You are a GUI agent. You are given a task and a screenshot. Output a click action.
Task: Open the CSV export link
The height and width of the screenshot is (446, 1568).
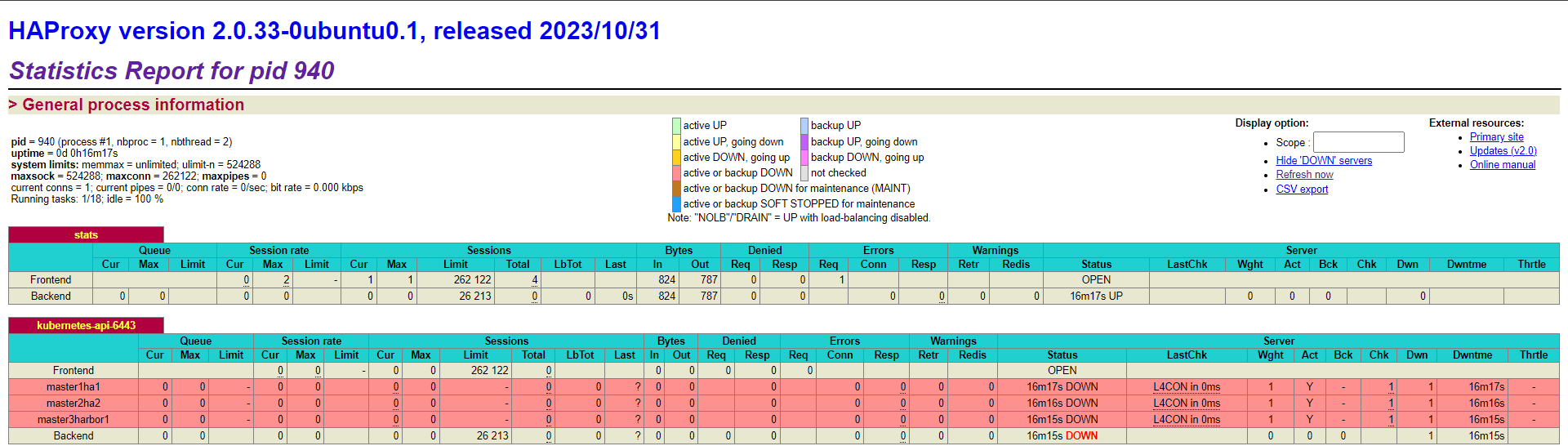click(x=1302, y=189)
